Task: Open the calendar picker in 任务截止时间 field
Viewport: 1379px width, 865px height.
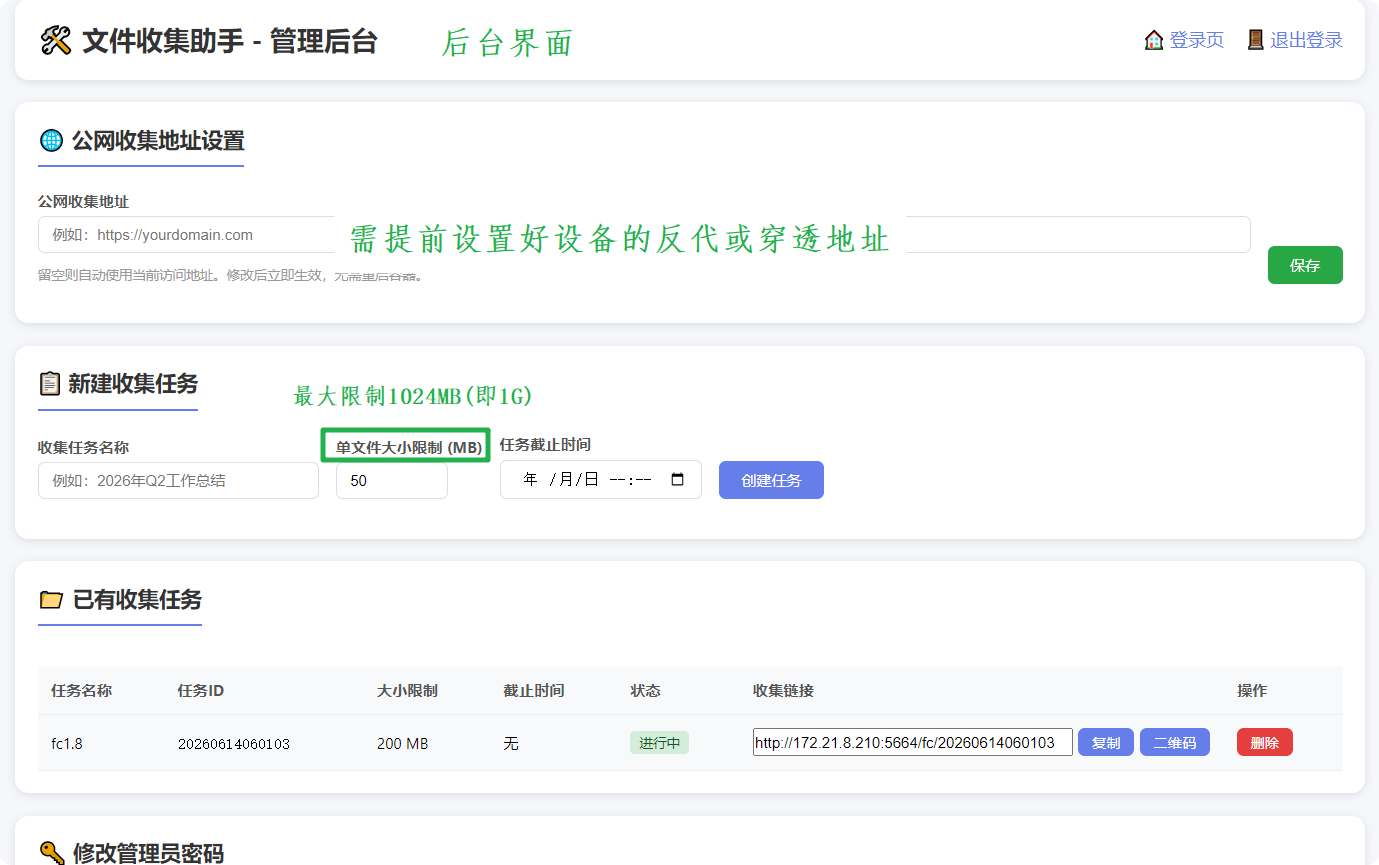Action: click(678, 479)
